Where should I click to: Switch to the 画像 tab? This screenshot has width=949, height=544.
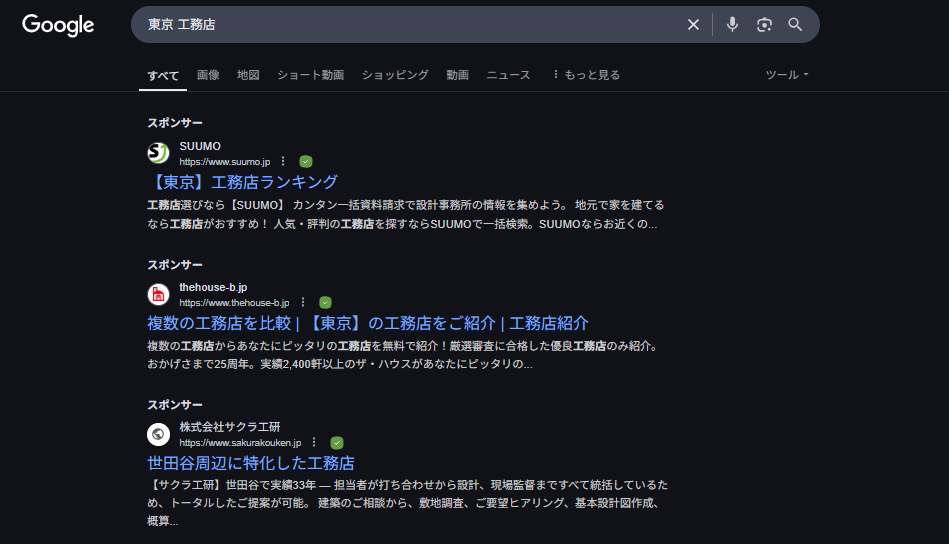(208, 75)
